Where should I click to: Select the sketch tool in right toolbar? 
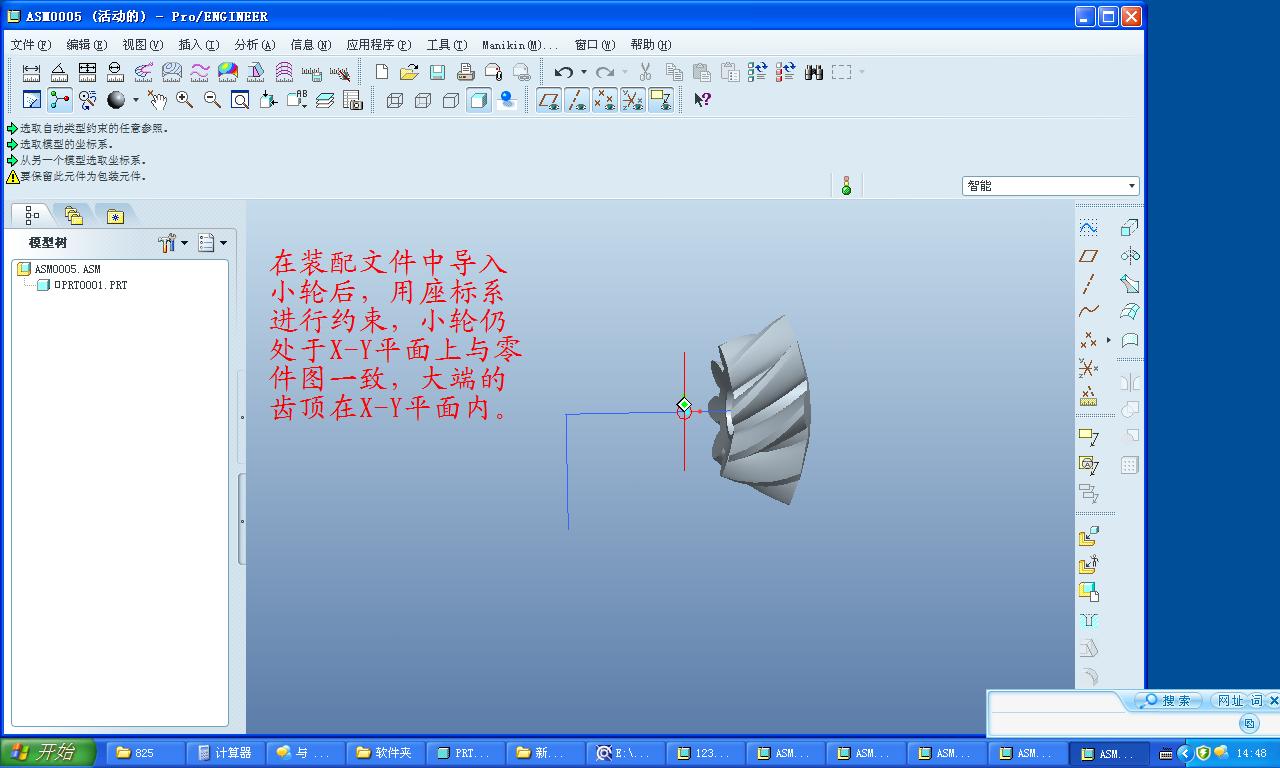[x=1088, y=228]
